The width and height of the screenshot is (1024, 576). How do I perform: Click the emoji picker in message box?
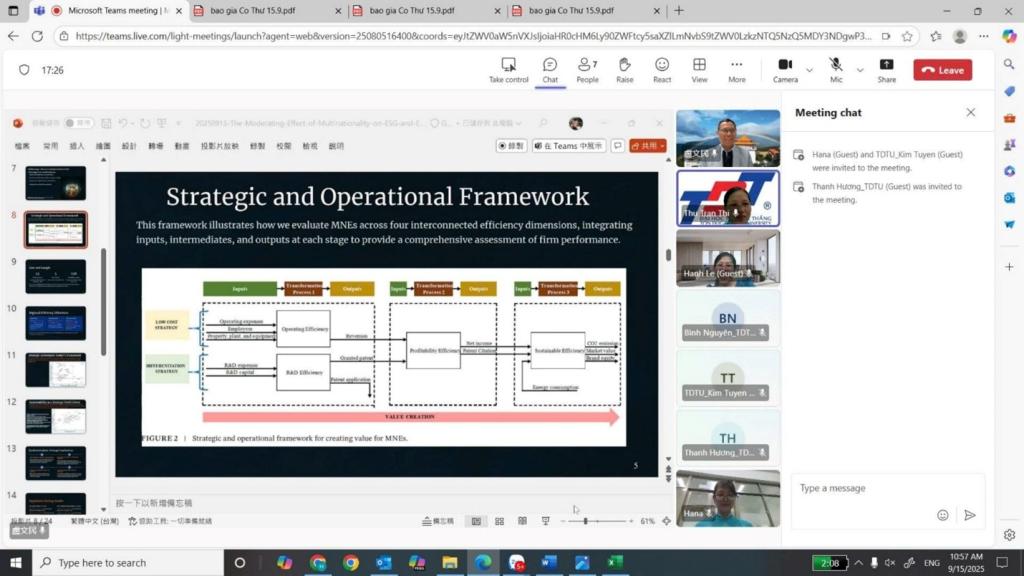point(942,515)
